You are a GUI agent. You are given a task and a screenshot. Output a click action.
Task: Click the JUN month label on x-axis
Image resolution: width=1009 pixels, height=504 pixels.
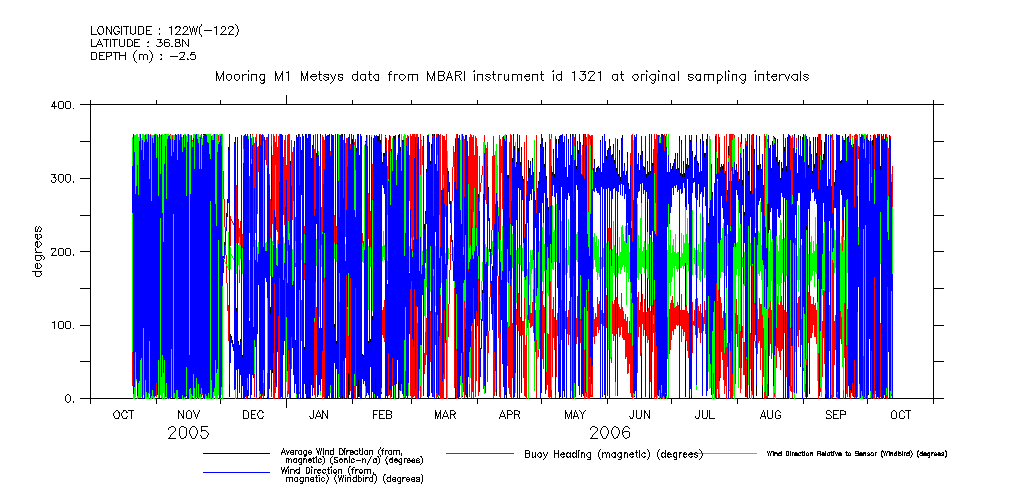pos(640,414)
